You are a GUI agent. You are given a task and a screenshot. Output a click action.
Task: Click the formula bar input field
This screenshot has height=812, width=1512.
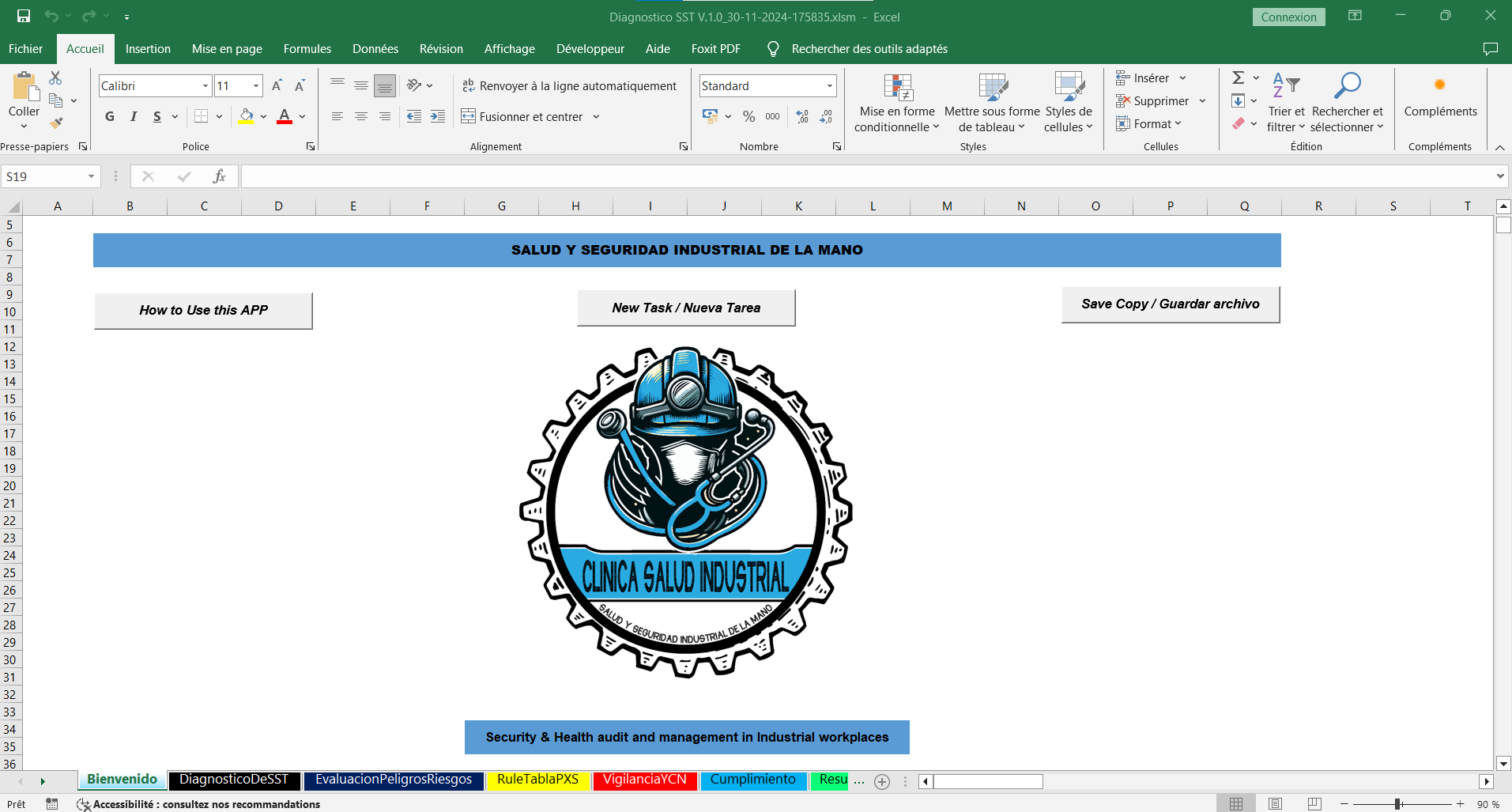click(x=866, y=176)
